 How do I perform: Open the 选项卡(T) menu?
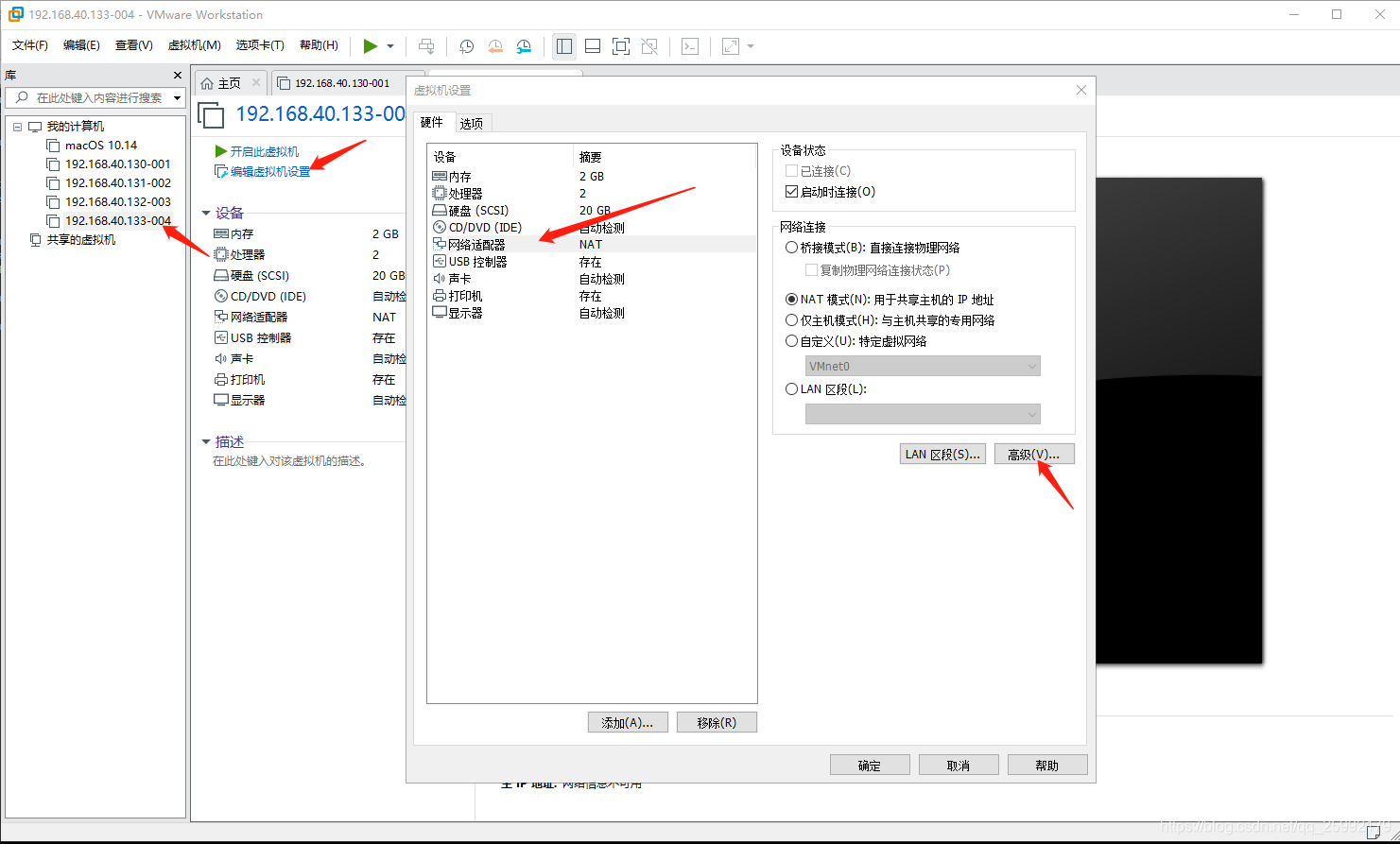260,45
